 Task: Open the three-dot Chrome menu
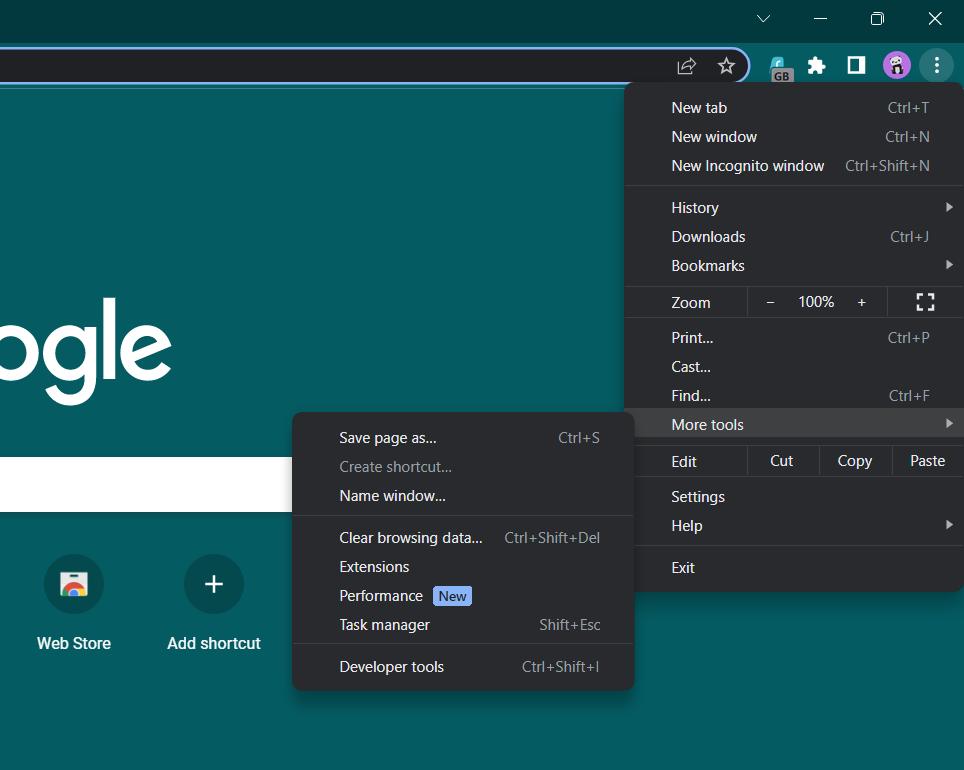pyautogui.click(x=936, y=65)
